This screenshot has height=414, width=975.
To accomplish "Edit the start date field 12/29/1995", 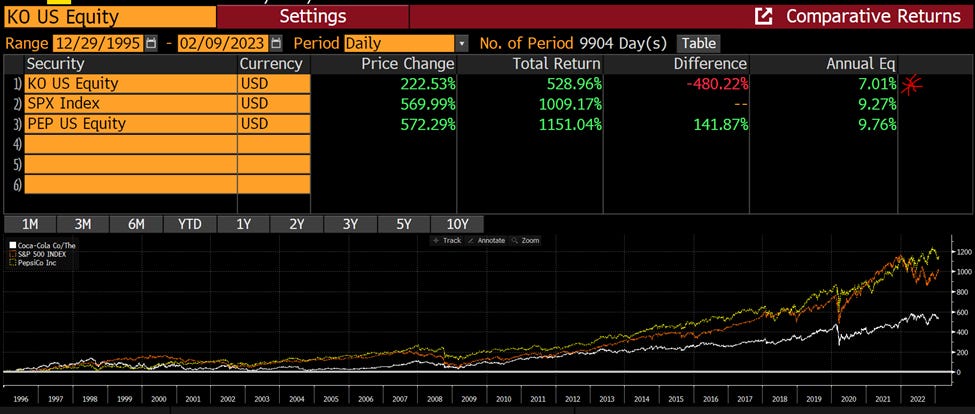I will click(99, 44).
